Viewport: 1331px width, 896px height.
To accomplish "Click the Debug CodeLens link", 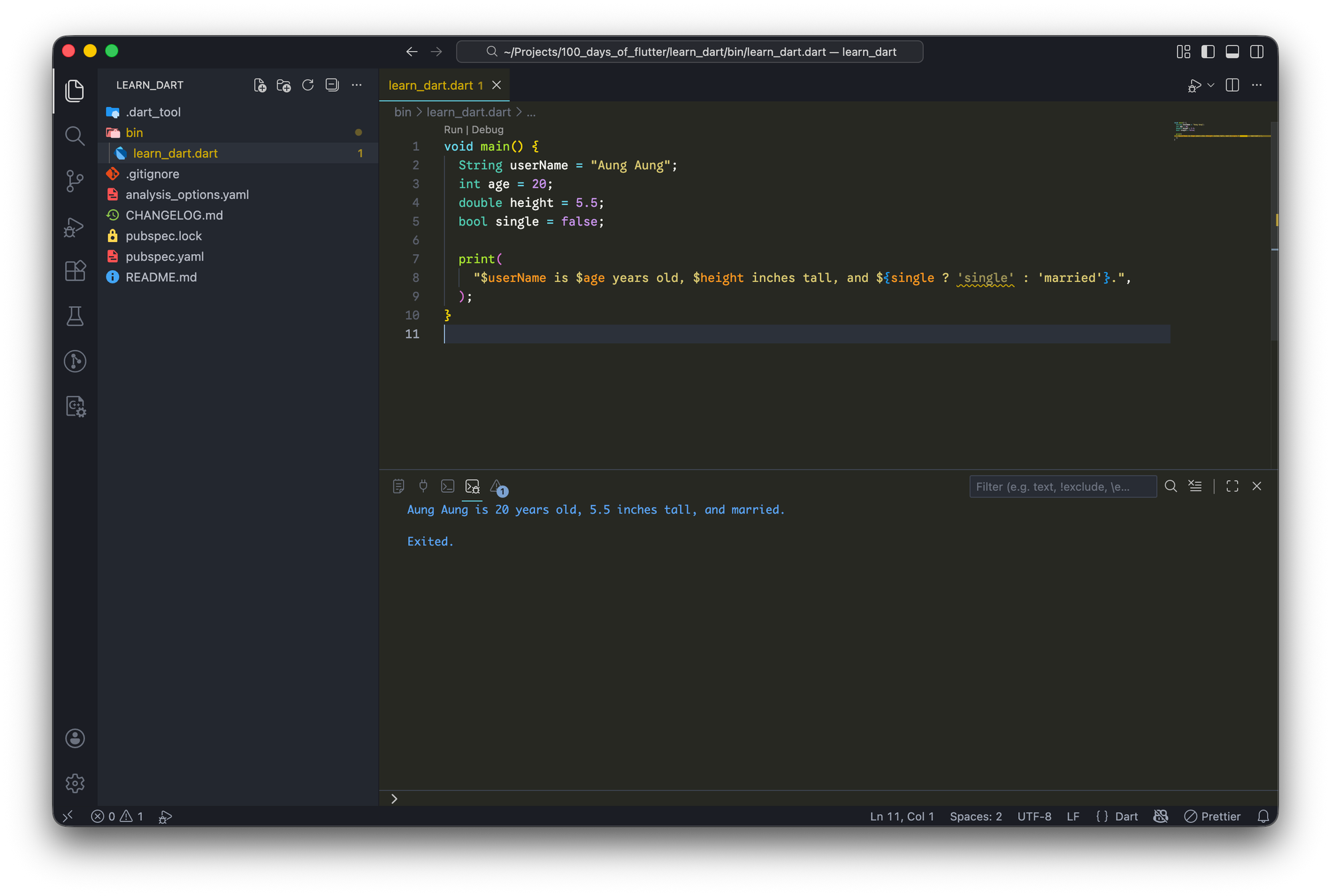I will coord(487,130).
